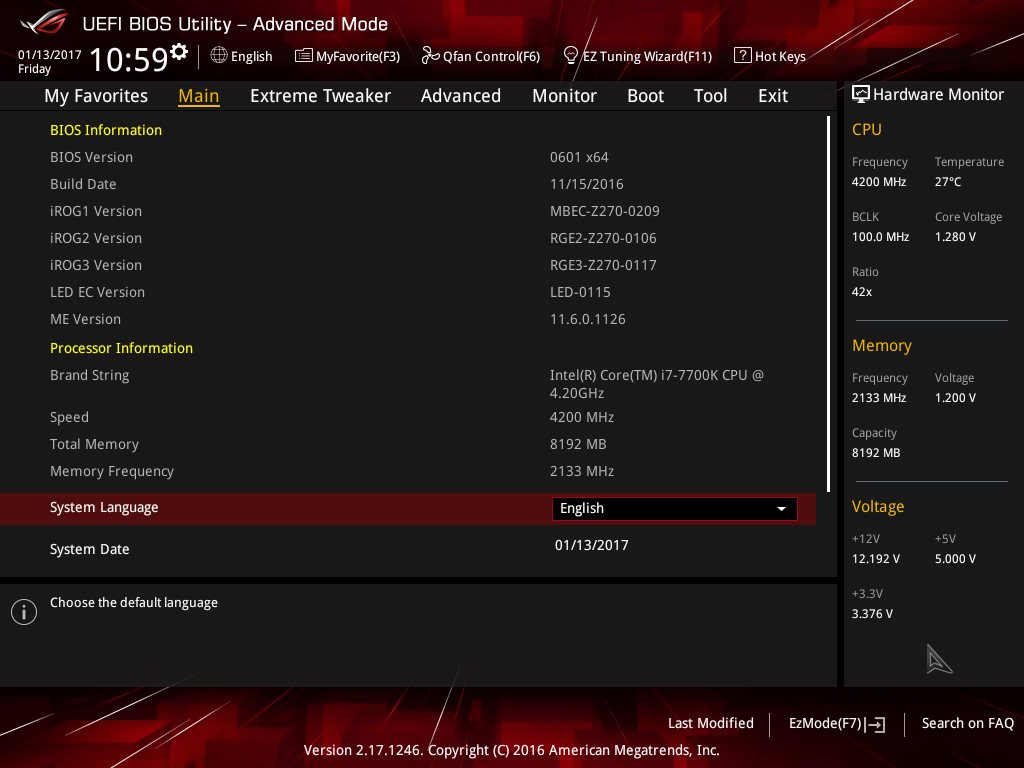Open Search on FAQ link
The height and width of the screenshot is (768, 1024).
coord(967,724)
